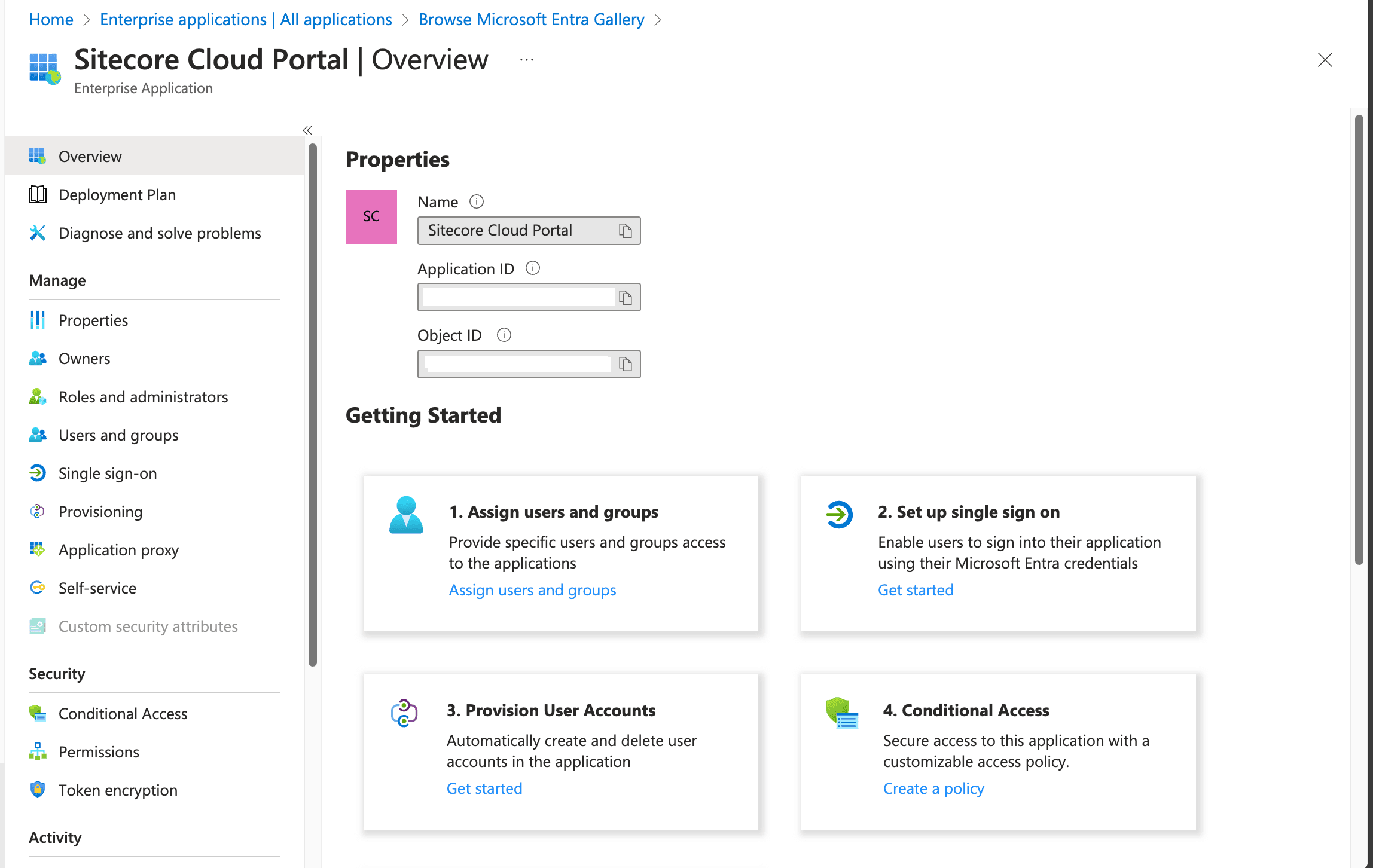This screenshot has width=1373, height=868.
Task: Click the Create a policy link
Action: (933, 788)
